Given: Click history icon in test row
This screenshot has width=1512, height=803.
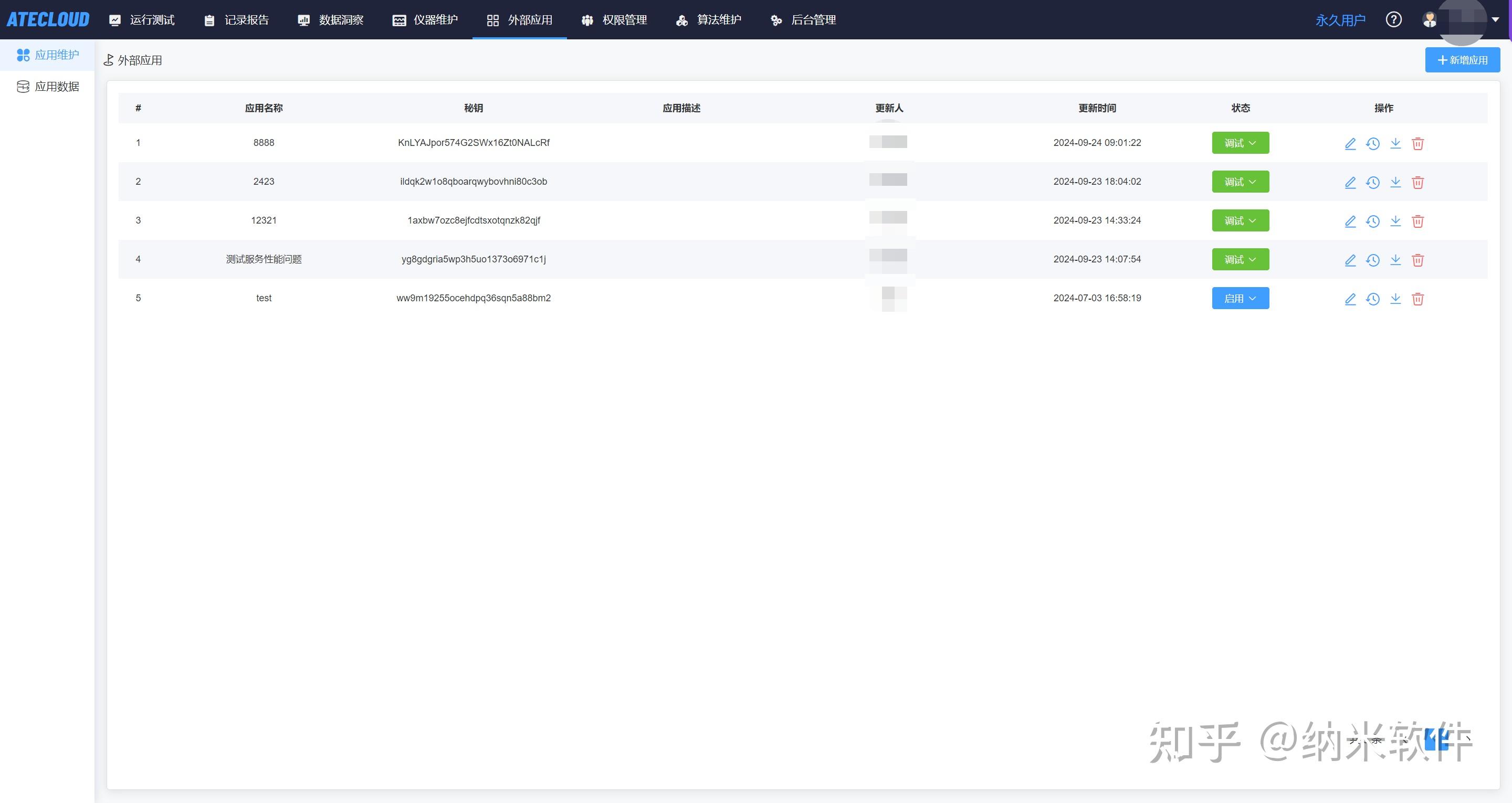Looking at the screenshot, I should click(1372, 298).
